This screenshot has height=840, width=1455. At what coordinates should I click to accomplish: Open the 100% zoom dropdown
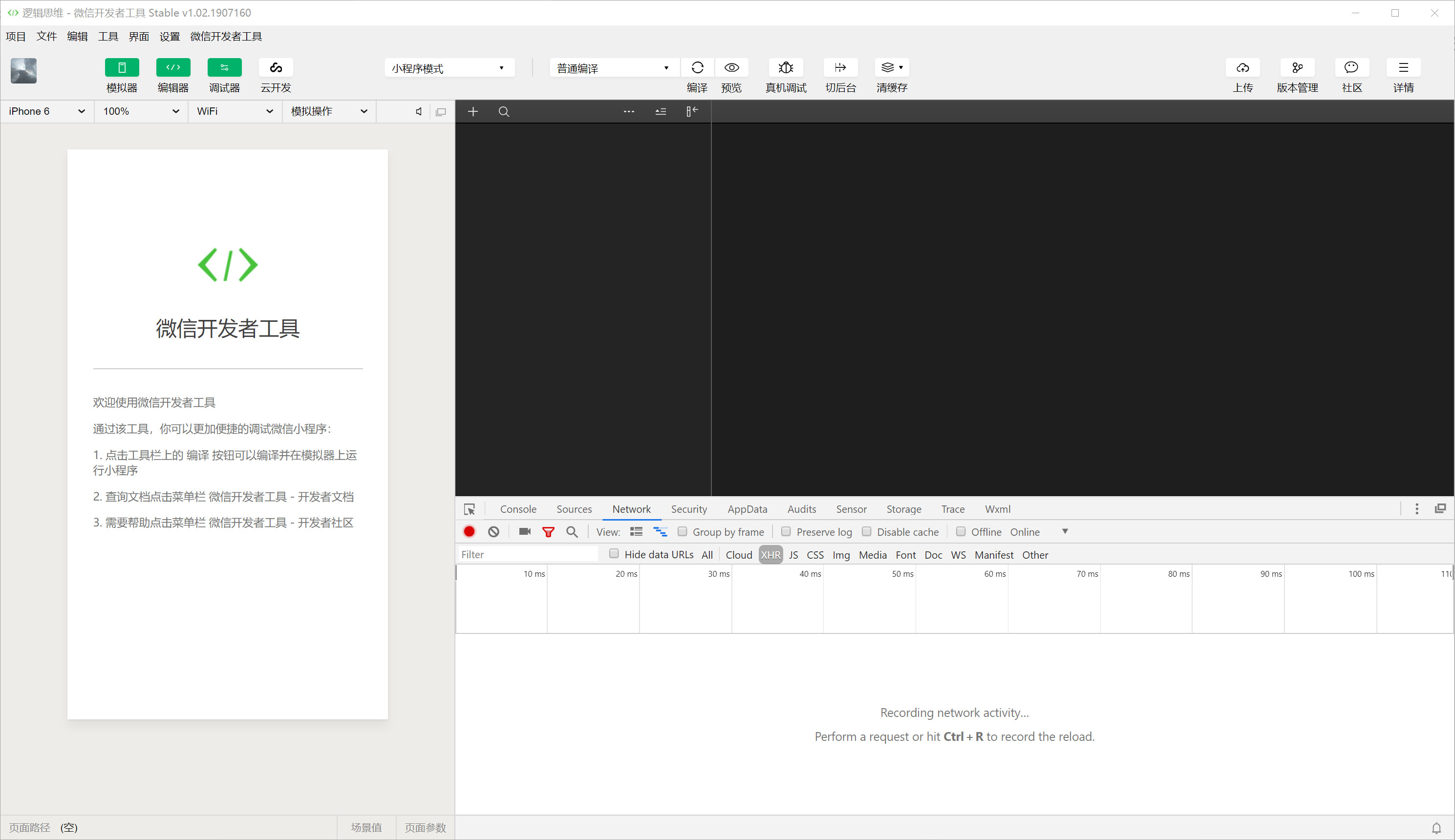[141, 111]
